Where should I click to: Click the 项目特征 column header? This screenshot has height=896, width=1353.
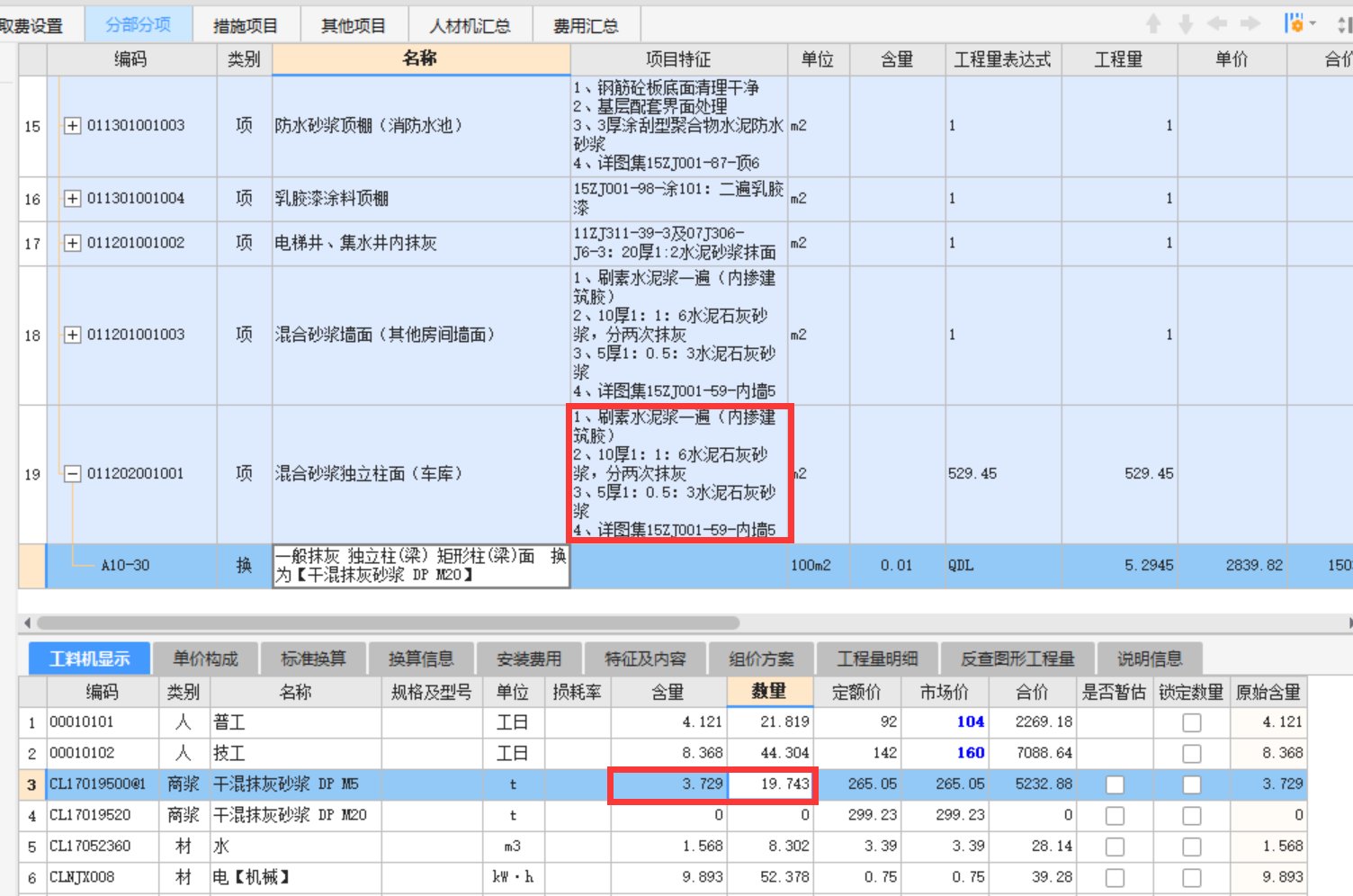point(679,59)
